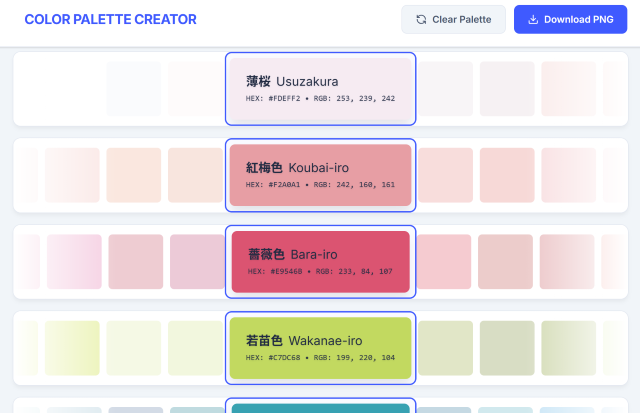Choose the second swatch right of Wakanae-iro

pyautogui.click(x=507, y=348)
